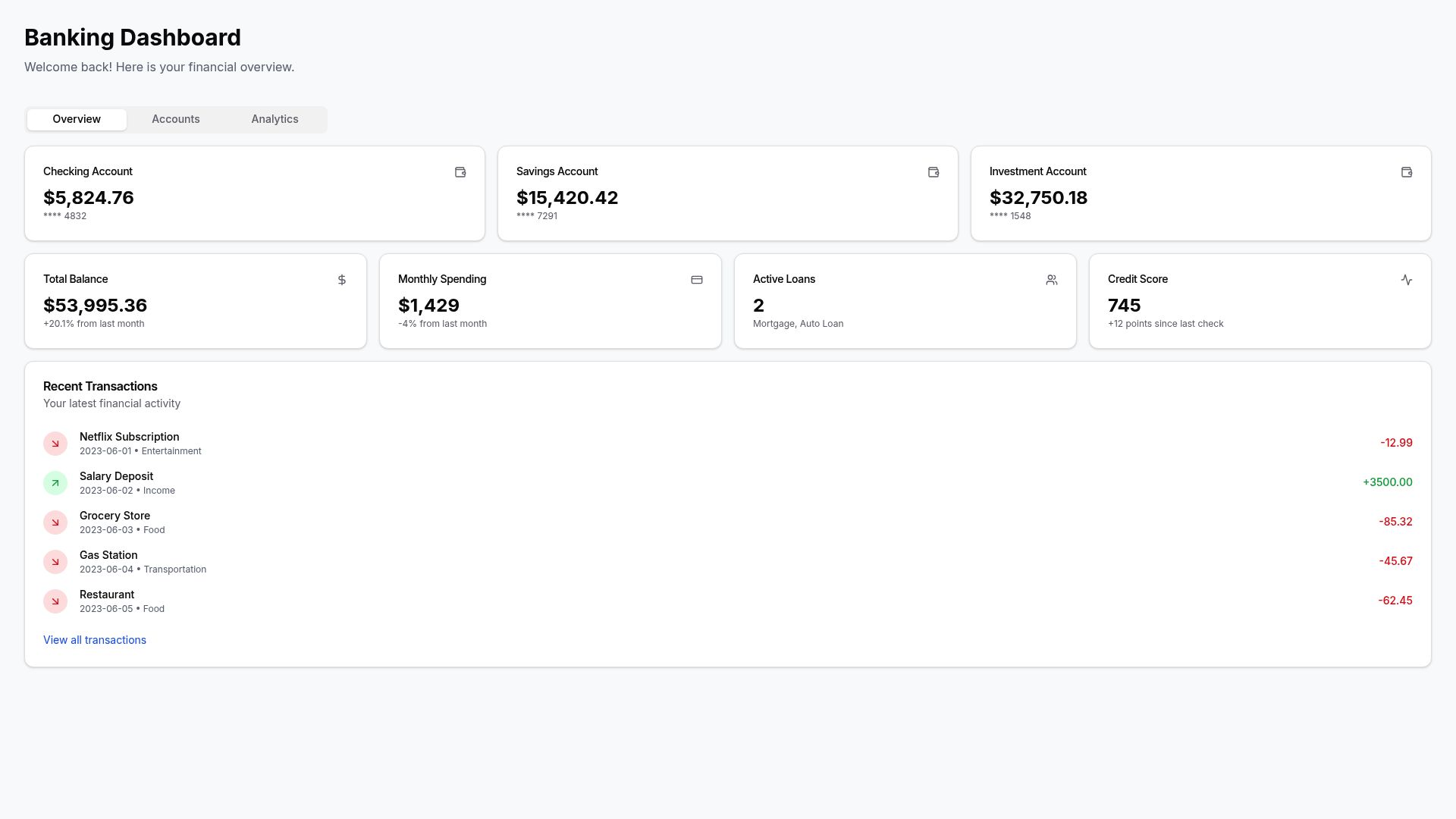
Task: Click the Checking Account wallet icon
Action: pos(460,172)
